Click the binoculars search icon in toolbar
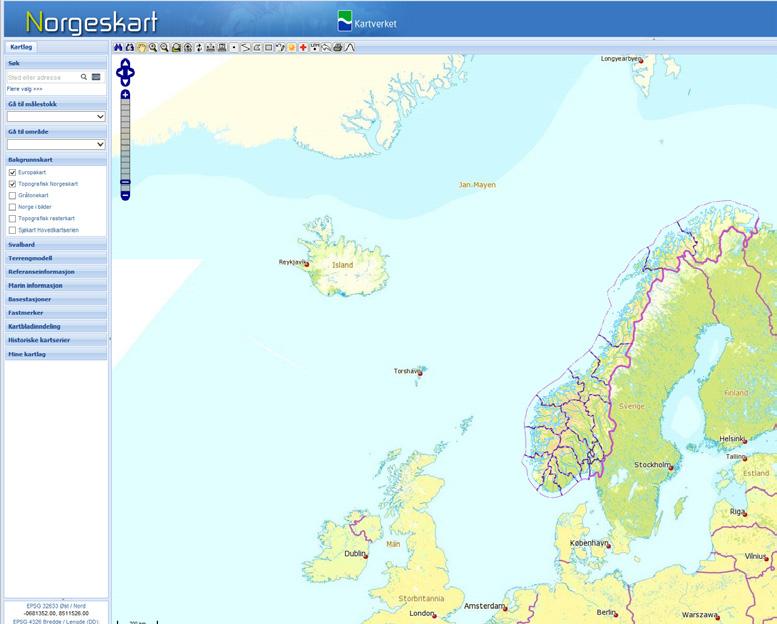Image resolution: width=777 pixels, height=624 pixels. pos(118,48)
